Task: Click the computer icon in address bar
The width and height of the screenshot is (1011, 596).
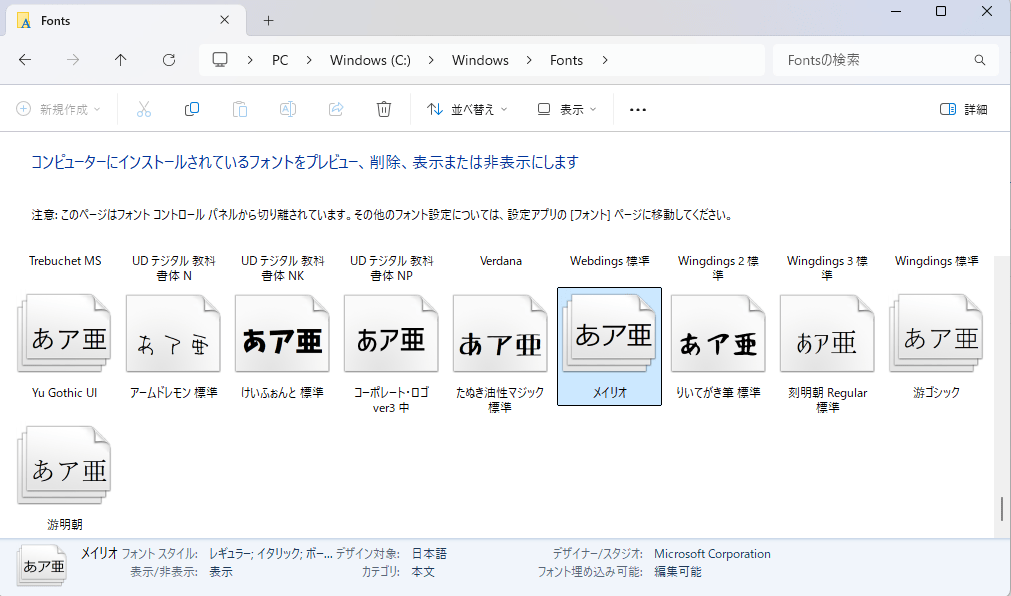Action: pos(221,60)
